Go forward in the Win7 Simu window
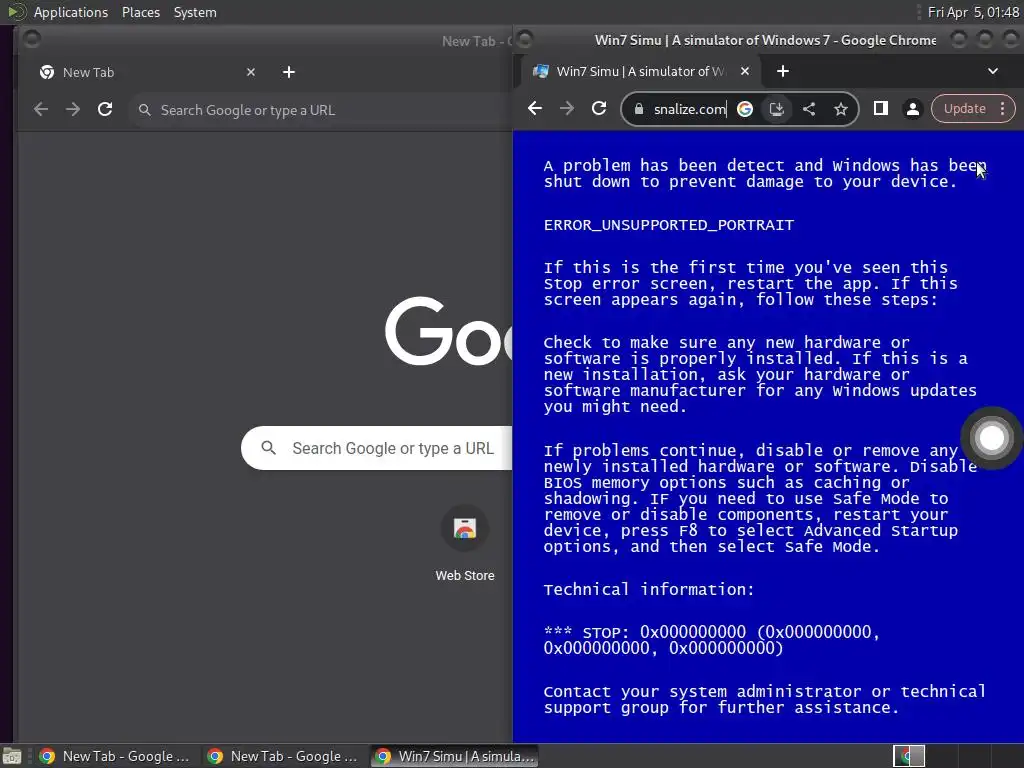 567,108
